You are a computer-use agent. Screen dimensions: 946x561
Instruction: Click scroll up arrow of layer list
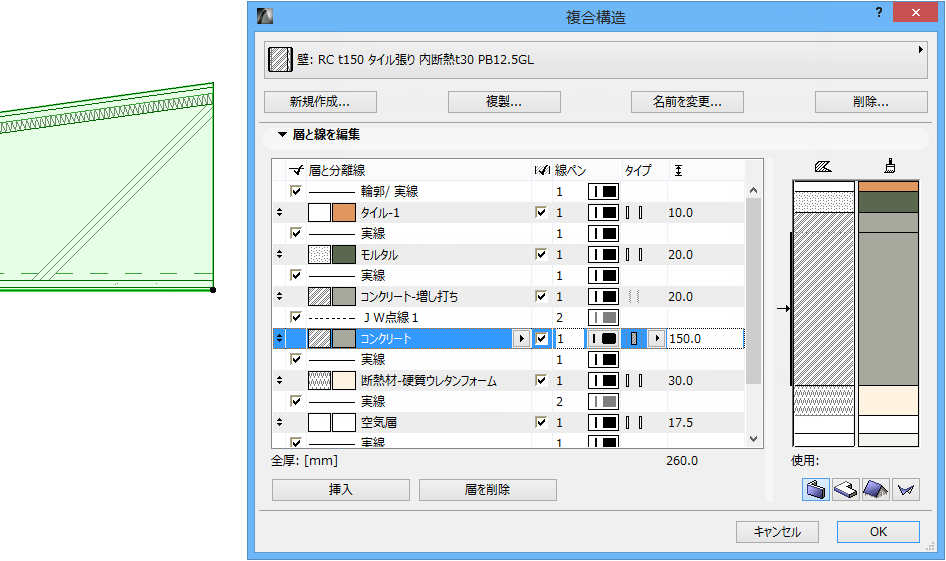[x=753, y=191]
